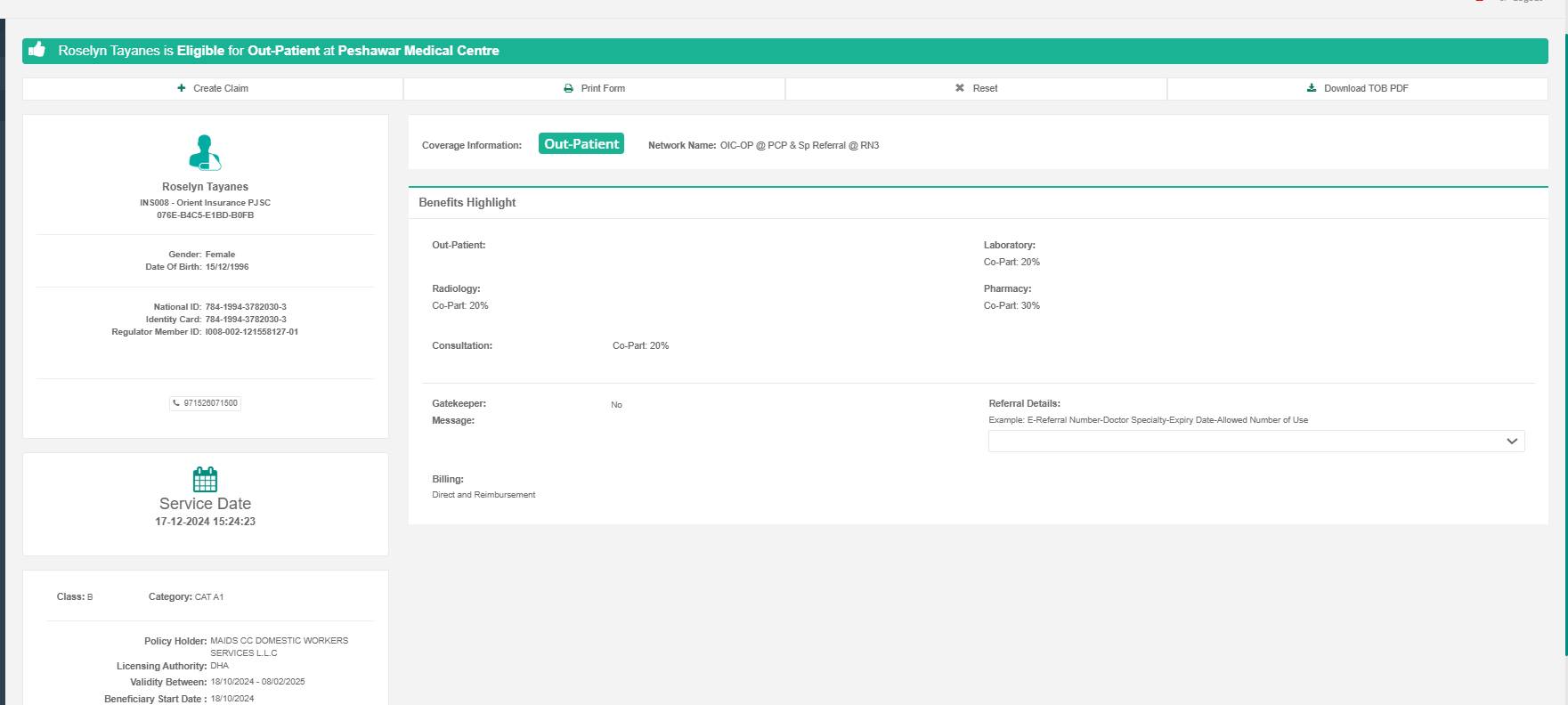Click the plus icon beside Create Claim

click(182, 88)
